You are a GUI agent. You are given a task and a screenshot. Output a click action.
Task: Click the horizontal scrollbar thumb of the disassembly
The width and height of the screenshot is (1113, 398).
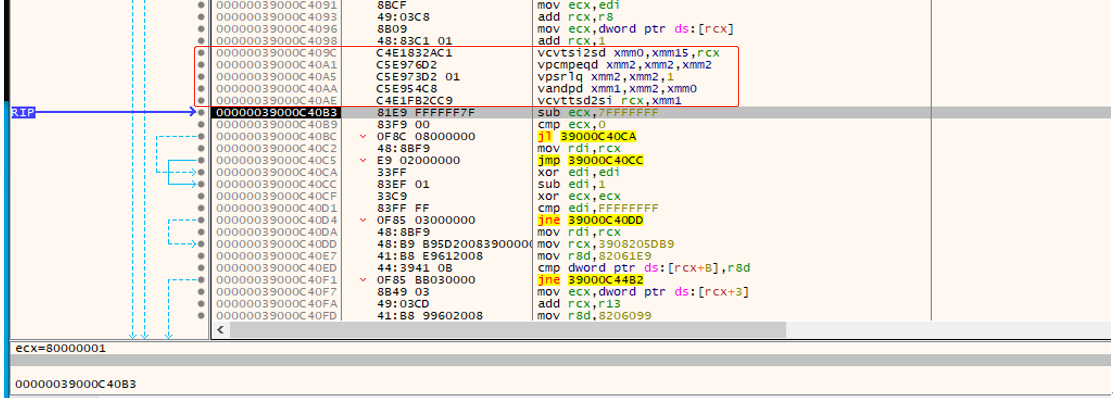(x=508, y=329)
